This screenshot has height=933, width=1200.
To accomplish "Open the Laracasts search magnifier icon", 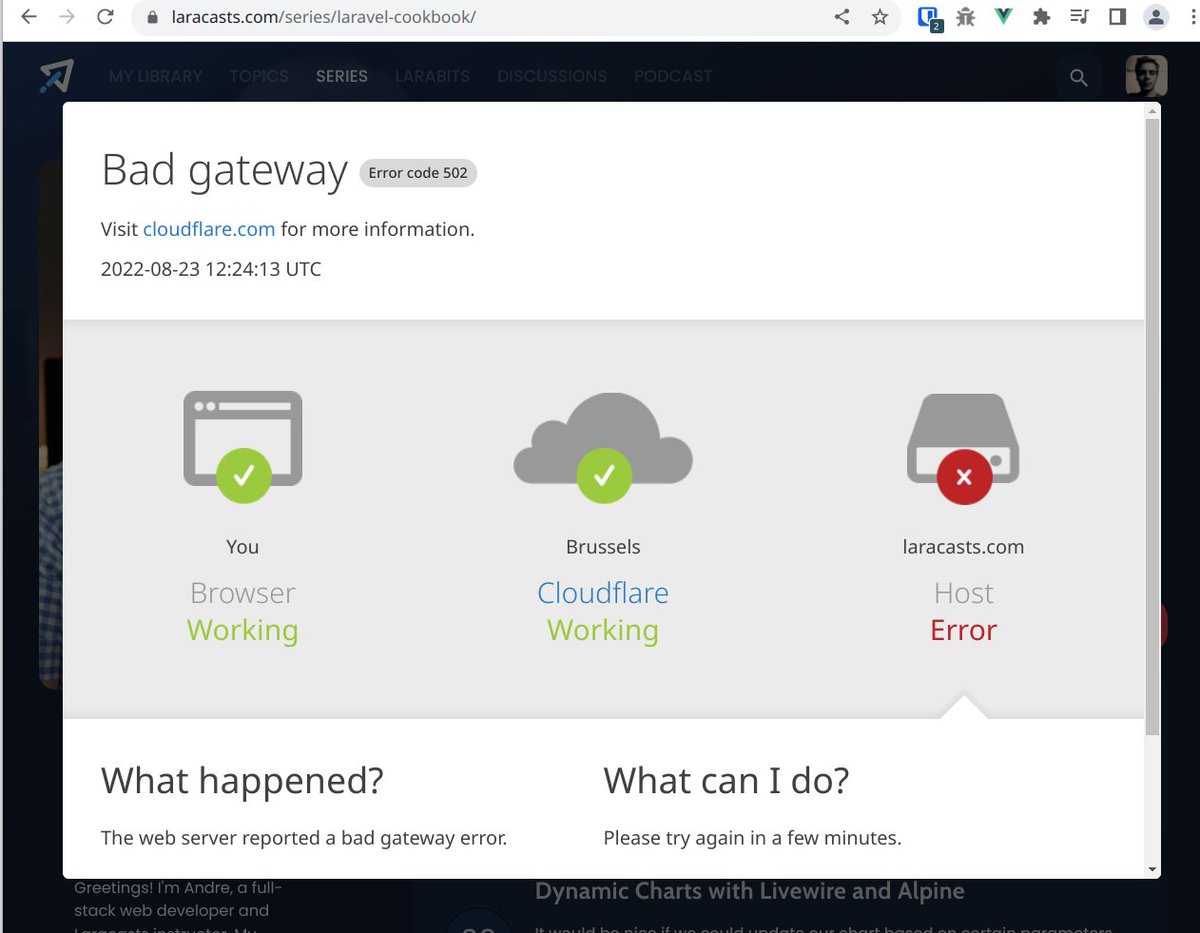I will click(x=1078, y=77).
